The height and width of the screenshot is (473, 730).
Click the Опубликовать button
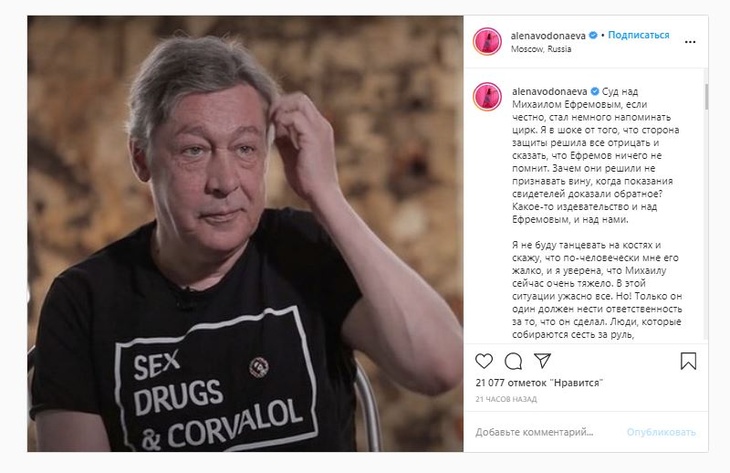(661, 432)
